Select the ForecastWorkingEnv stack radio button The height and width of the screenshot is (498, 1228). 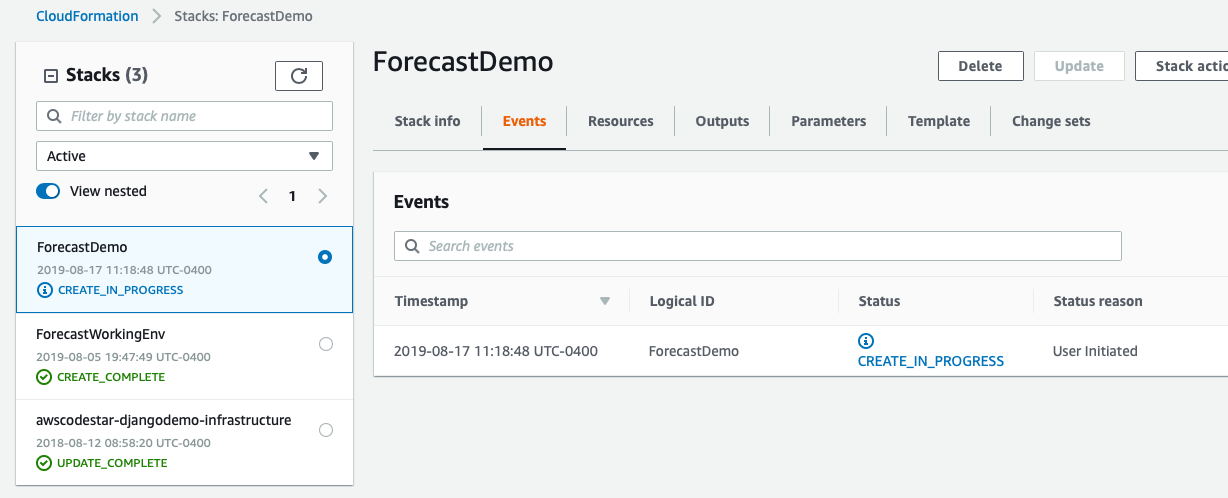coord(325,344)
